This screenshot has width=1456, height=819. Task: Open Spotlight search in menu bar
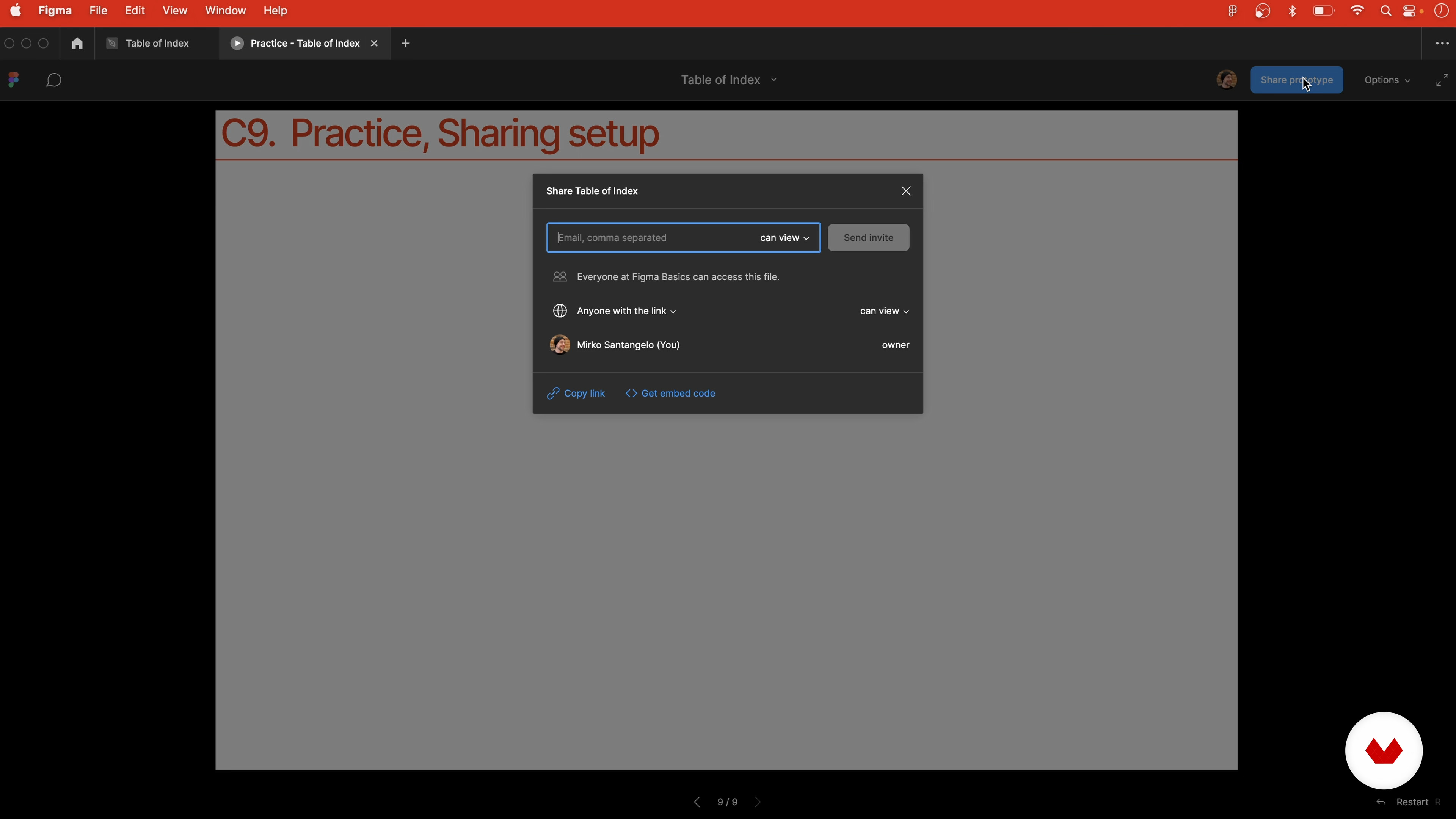pos(1385,11)
